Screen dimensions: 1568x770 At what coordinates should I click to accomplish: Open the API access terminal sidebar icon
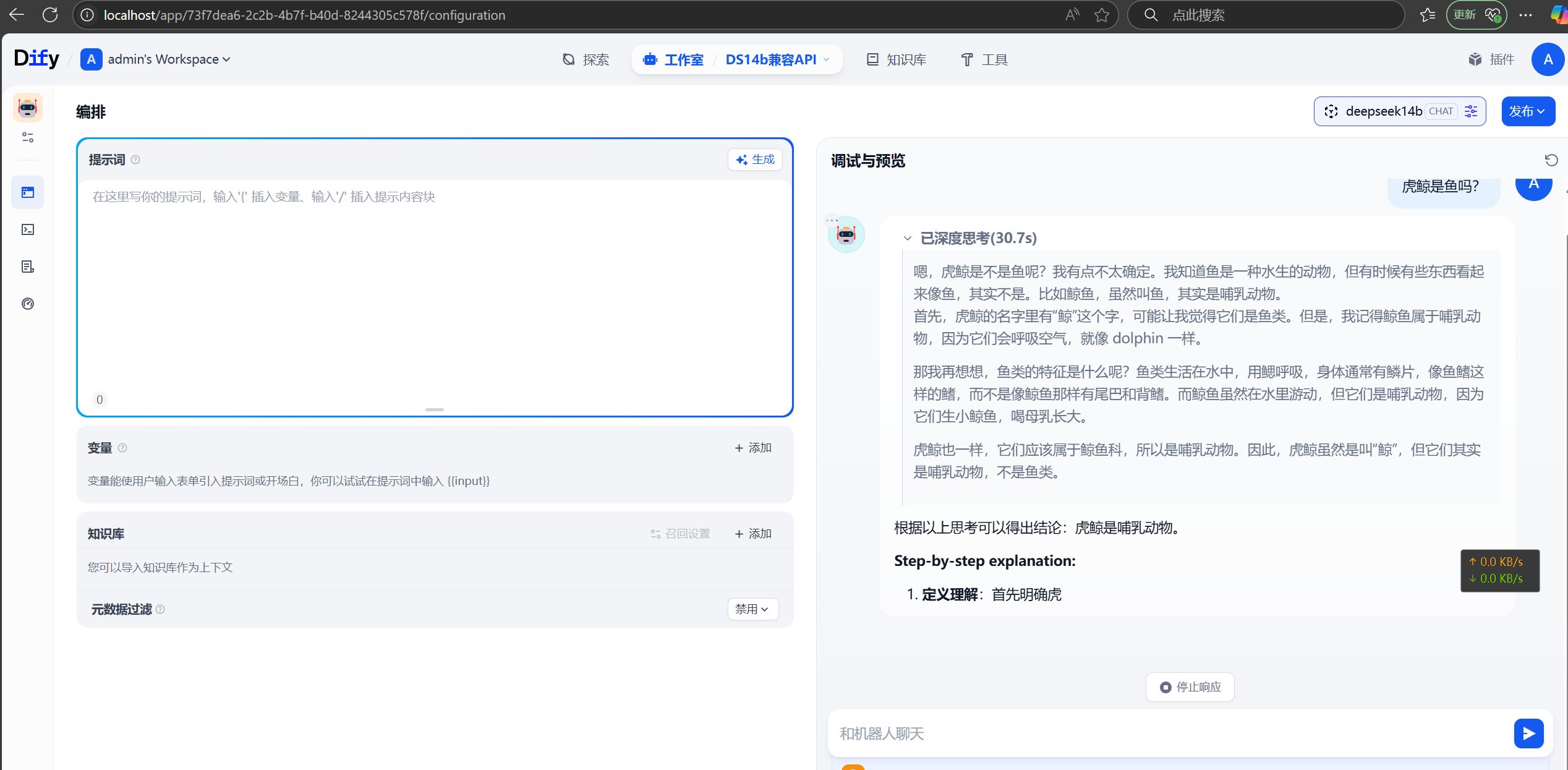click(28, 229)
